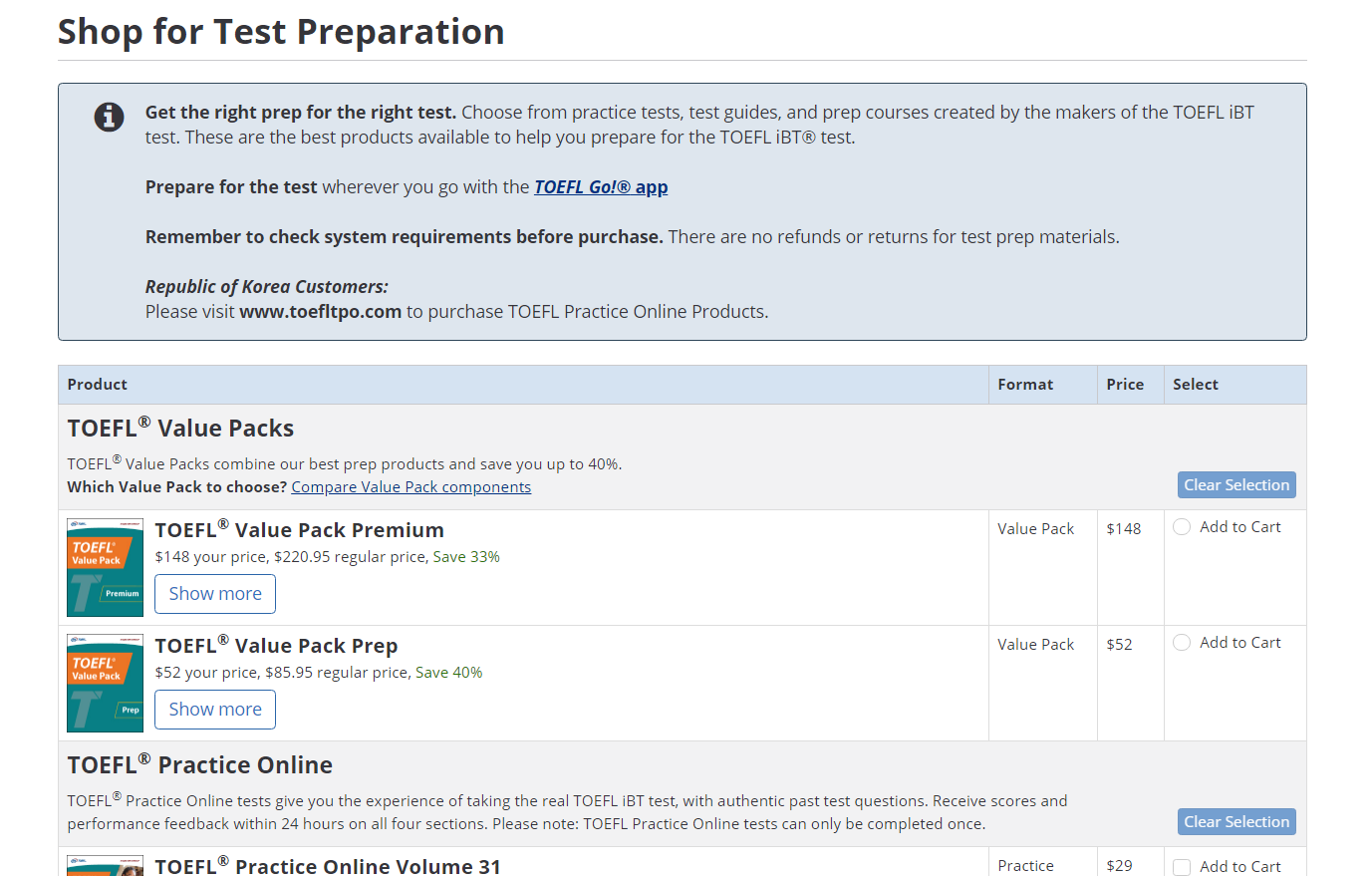Click the 'Save 33%' text
The image size is (1372, 876).
click(466, 557)
